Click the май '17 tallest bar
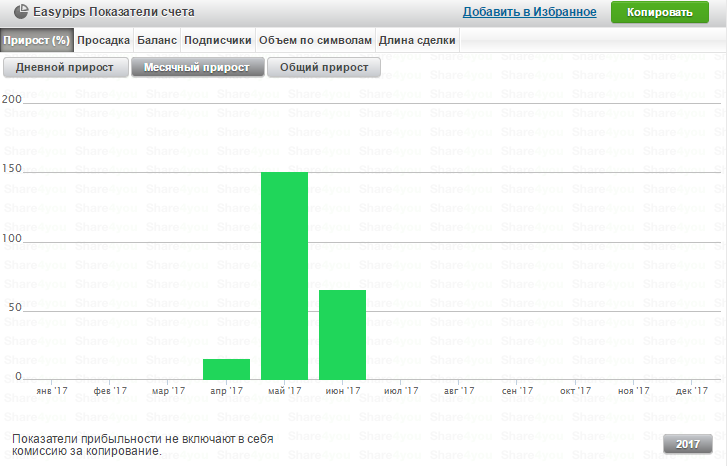Image resolution: width=727 pixels, height=466 pixels. tap(284, 276)
